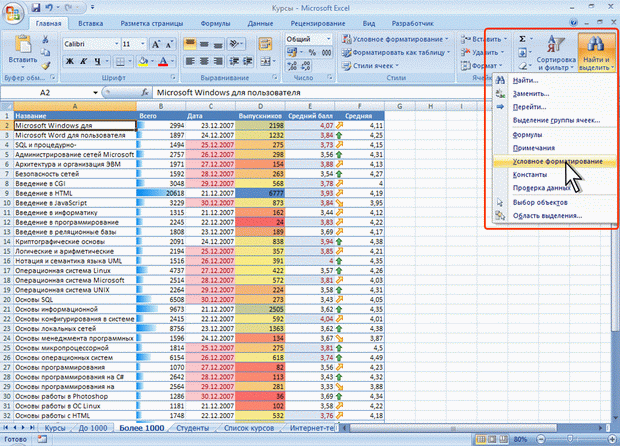Viewport: 620px width, 446px height.
Task: Switch to the Вставка ribbon tab
Action: coord(91,23)
